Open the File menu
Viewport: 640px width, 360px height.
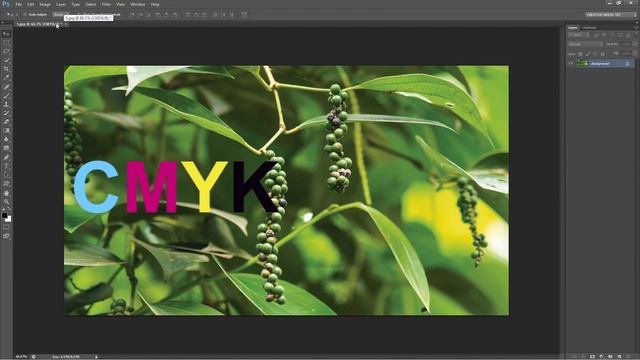click(18, 4)
